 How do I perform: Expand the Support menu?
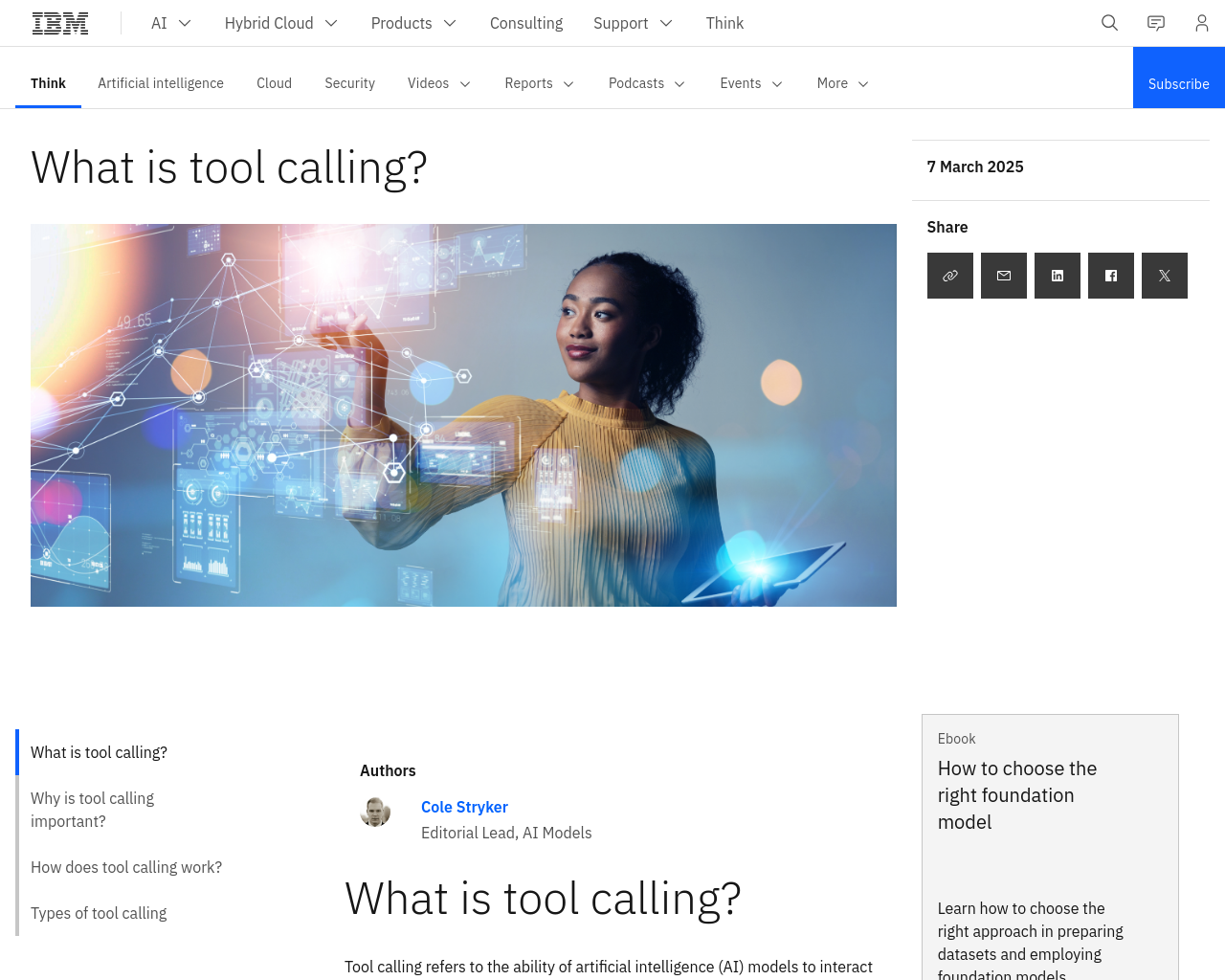point(633,23)
